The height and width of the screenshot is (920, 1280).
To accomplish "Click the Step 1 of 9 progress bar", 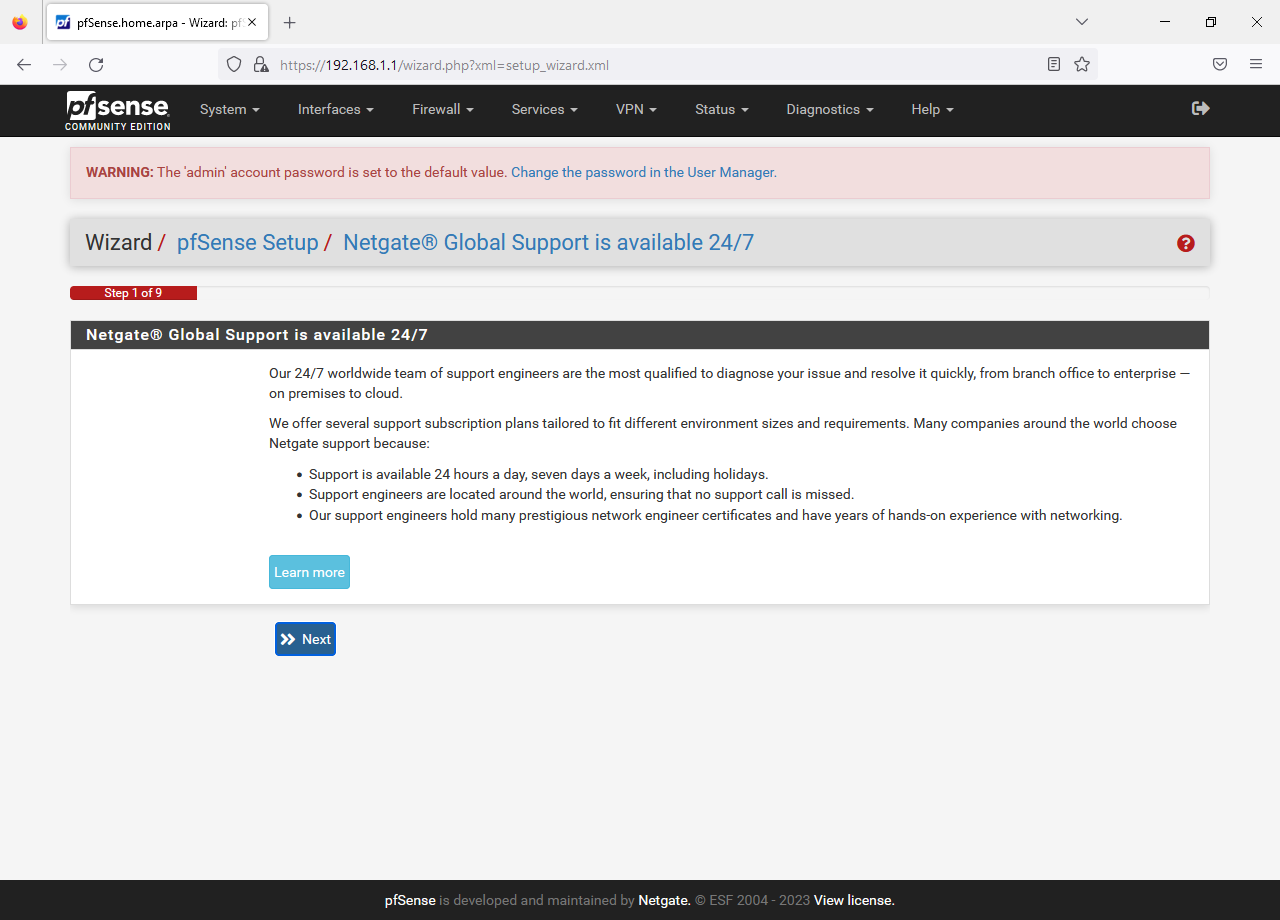I will click(133, 293).
